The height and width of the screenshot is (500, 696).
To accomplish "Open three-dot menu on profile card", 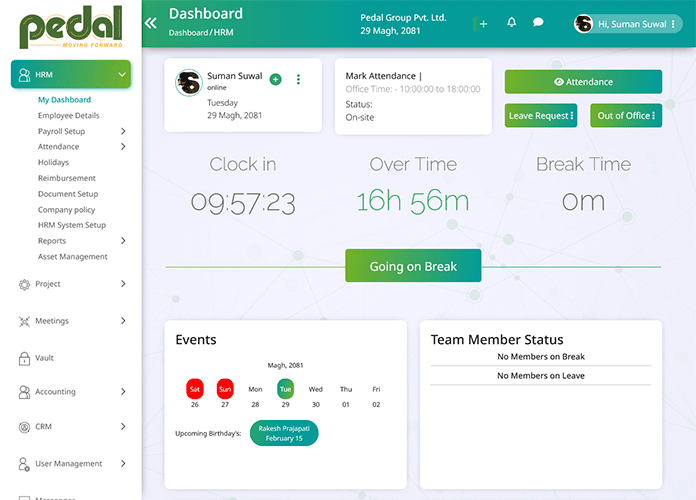I will click(298, 79).
